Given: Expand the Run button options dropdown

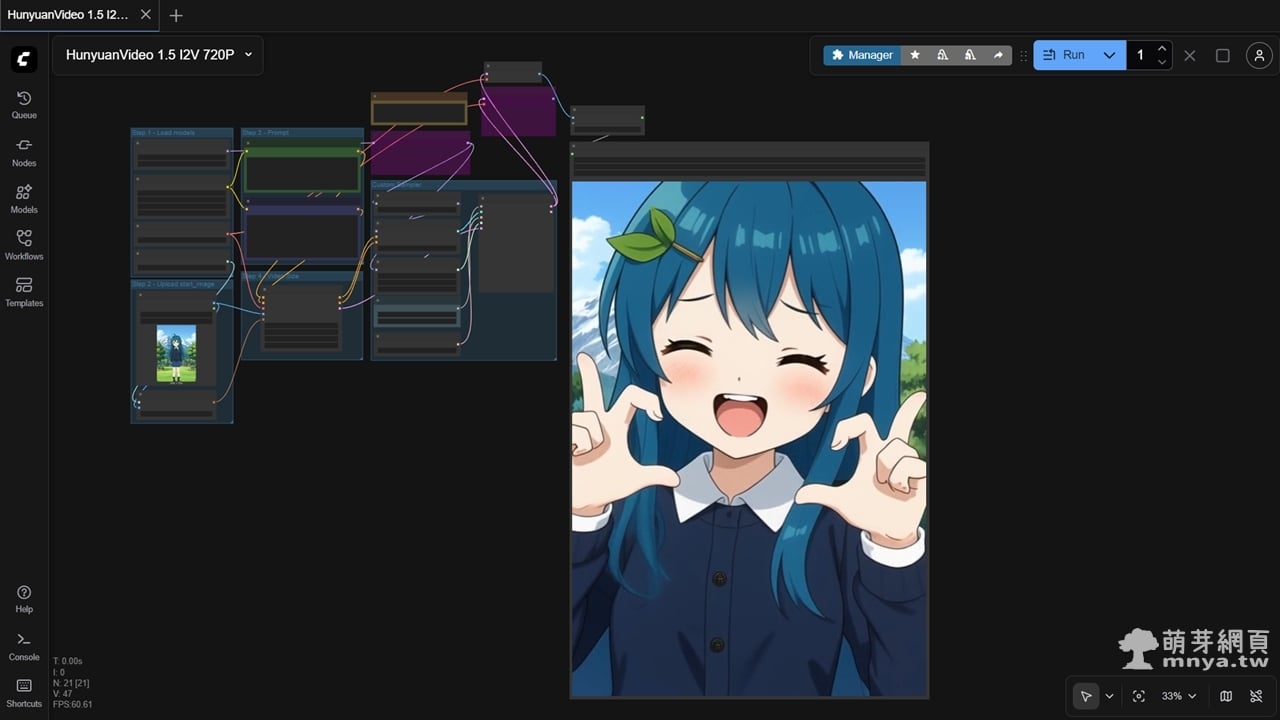Looking at the screenshot, I should 1109,55.
